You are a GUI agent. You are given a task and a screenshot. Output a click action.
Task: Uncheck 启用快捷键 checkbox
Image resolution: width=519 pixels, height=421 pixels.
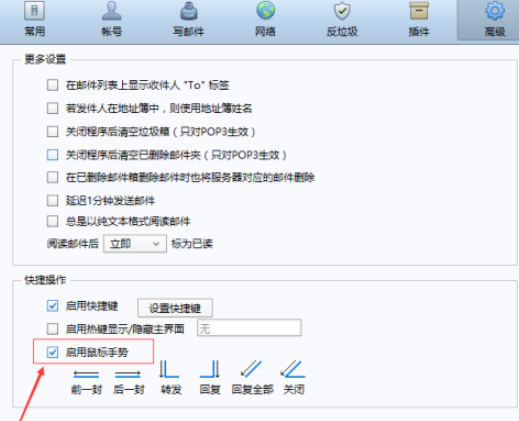tap(52, 306)
